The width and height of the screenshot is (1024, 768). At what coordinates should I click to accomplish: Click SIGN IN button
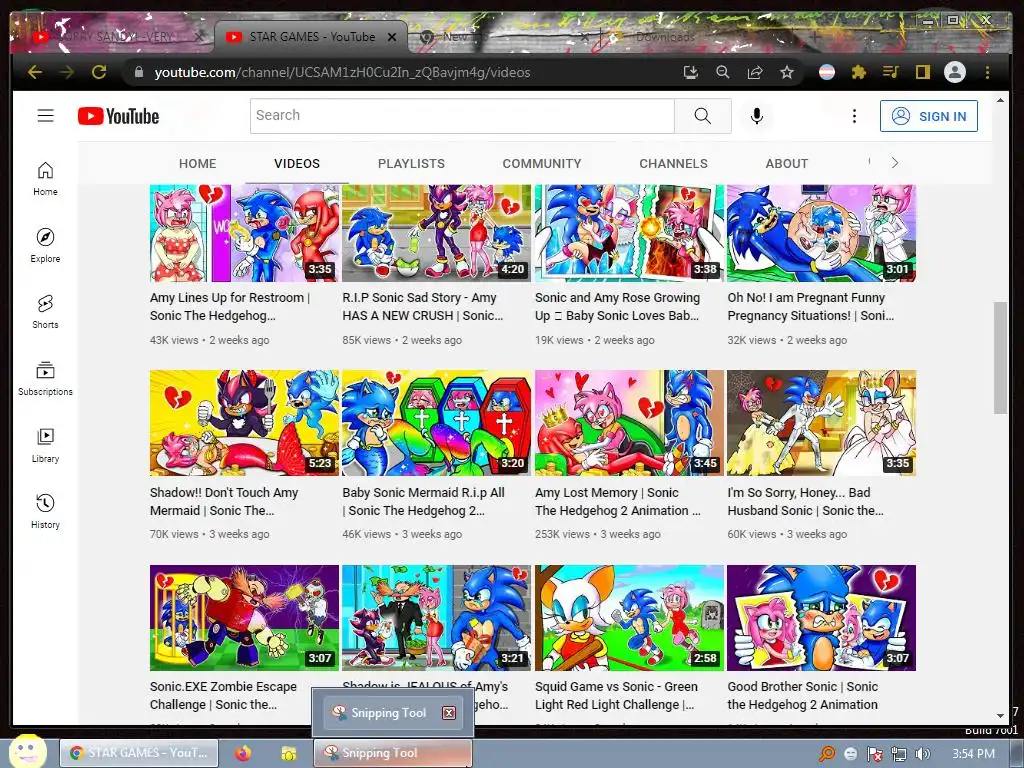click(928, 116)
